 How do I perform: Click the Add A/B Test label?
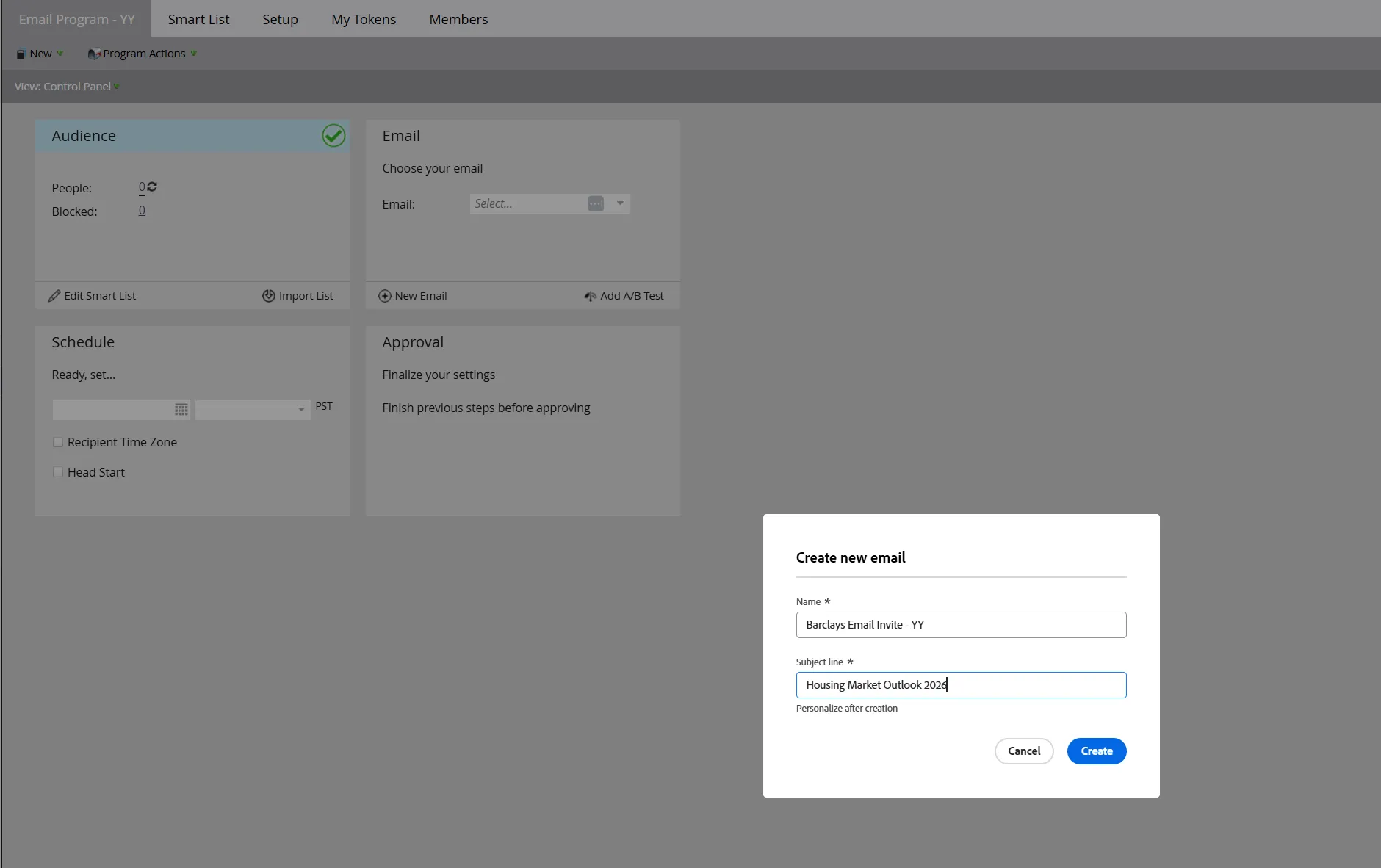tap(632, 296)
